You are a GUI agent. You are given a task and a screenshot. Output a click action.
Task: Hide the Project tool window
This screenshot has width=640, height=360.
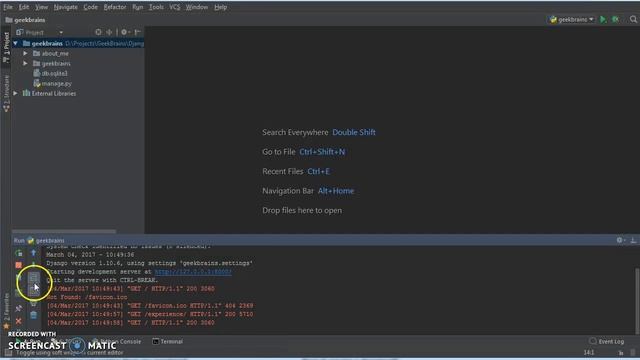click(138, 32)
